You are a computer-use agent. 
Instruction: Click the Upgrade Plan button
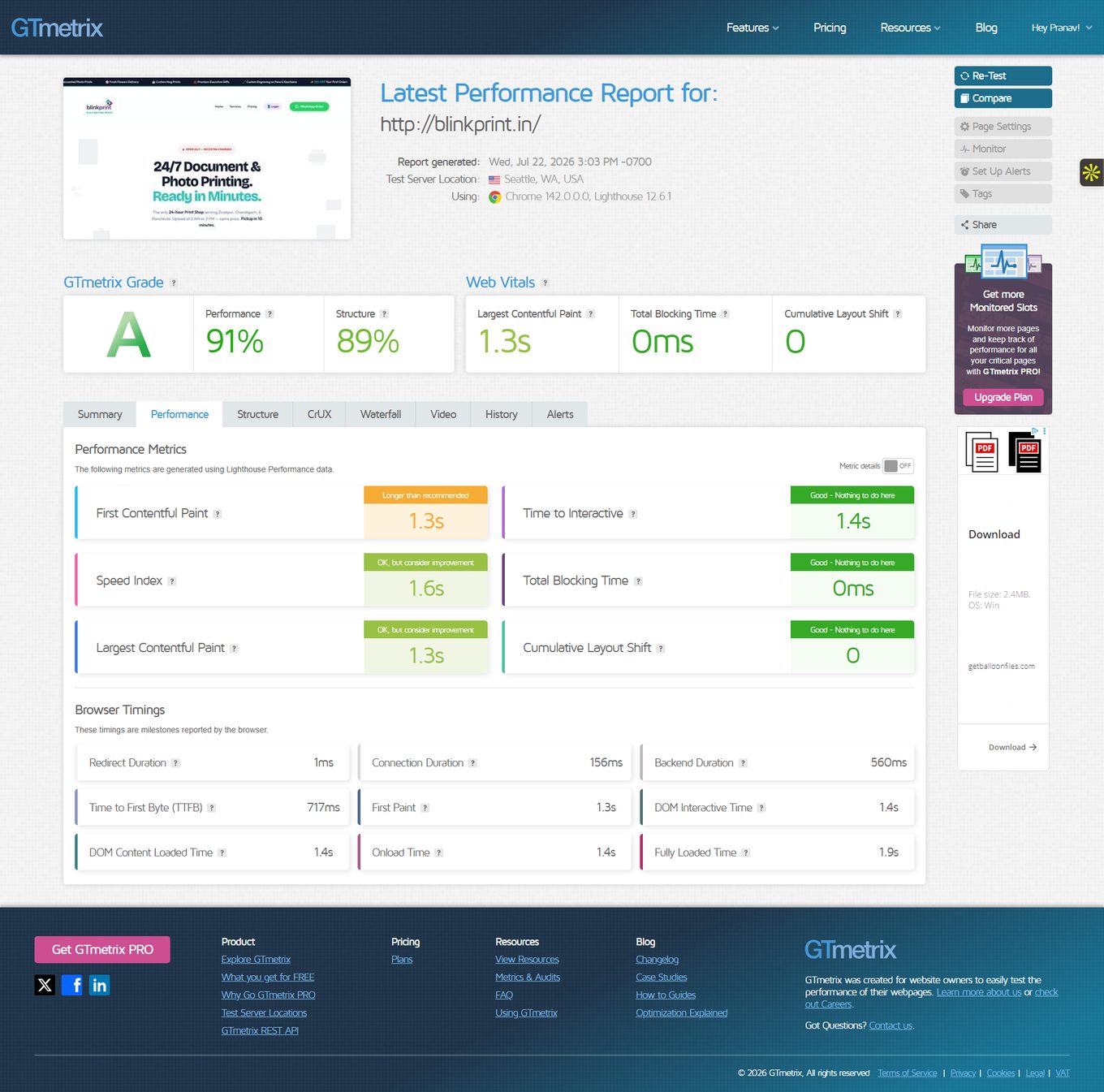pos(1003,397)
